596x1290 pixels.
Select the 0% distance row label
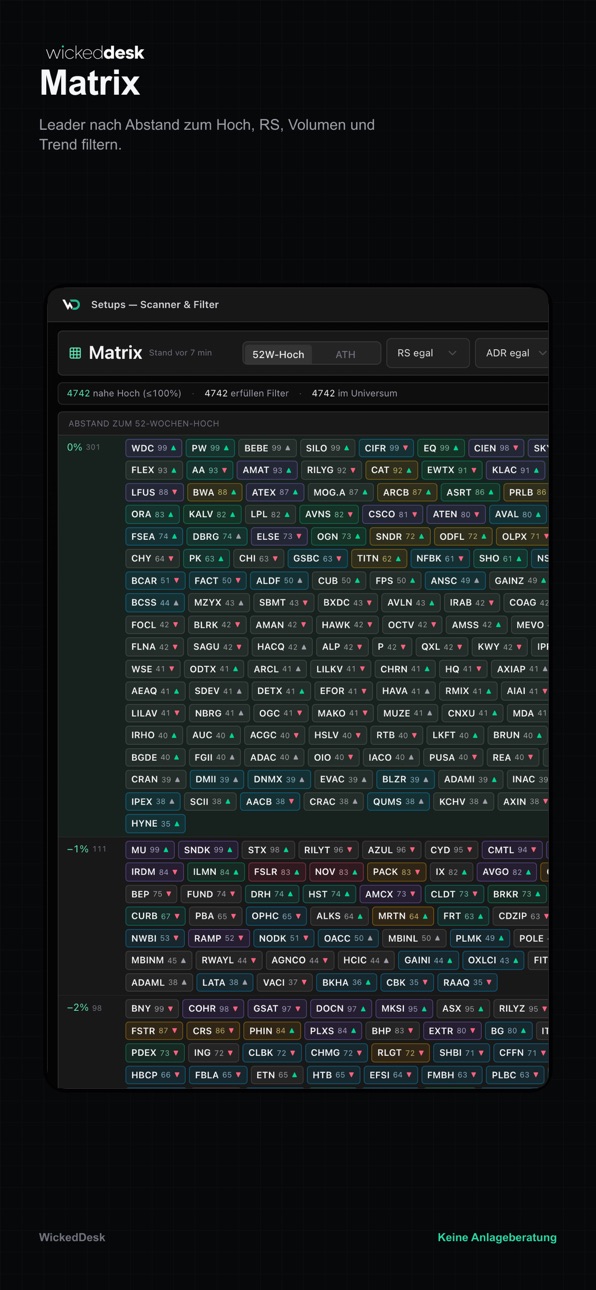coord(74,447)
